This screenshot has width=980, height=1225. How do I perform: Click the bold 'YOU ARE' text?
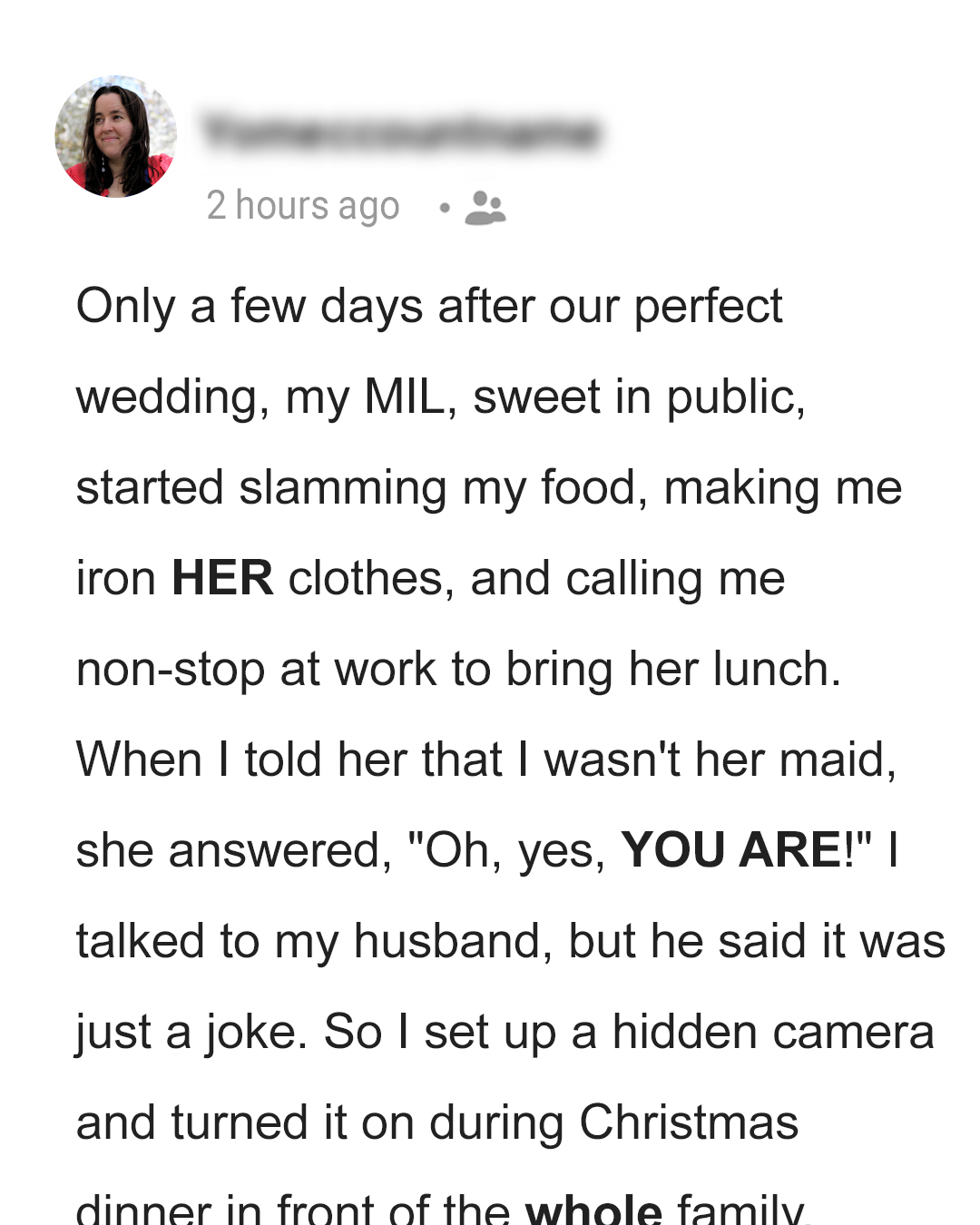pyautogui.click(x=731, y=851)
